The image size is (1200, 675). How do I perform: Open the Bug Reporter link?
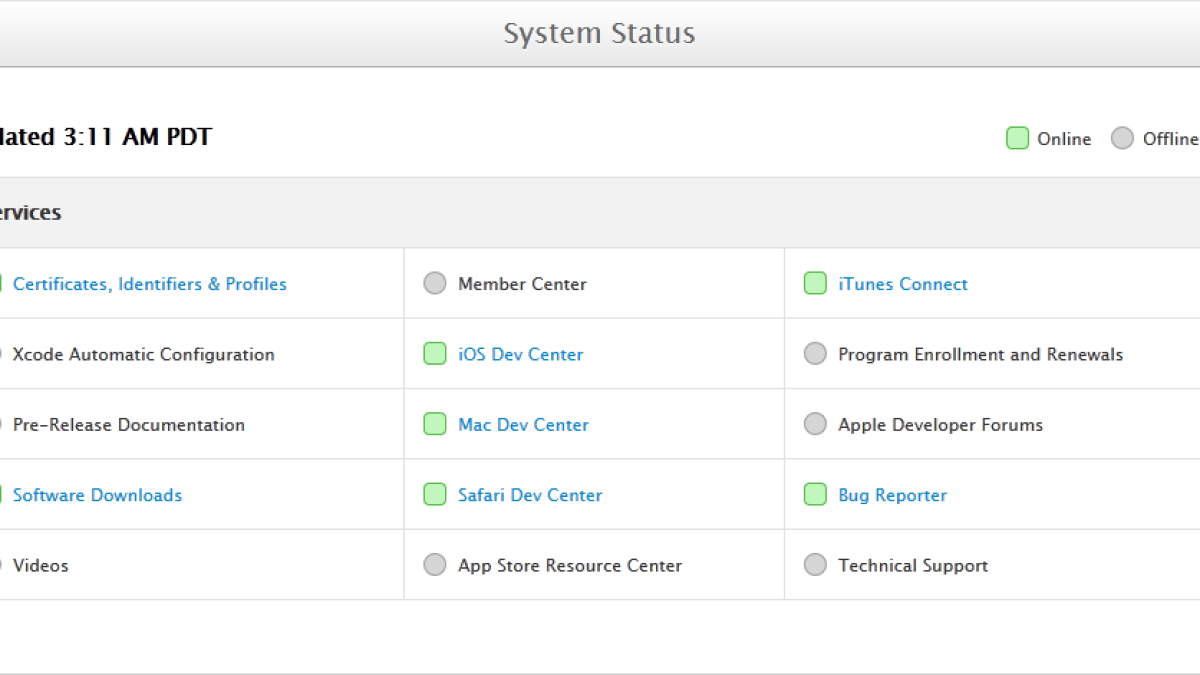click(892, 495)
